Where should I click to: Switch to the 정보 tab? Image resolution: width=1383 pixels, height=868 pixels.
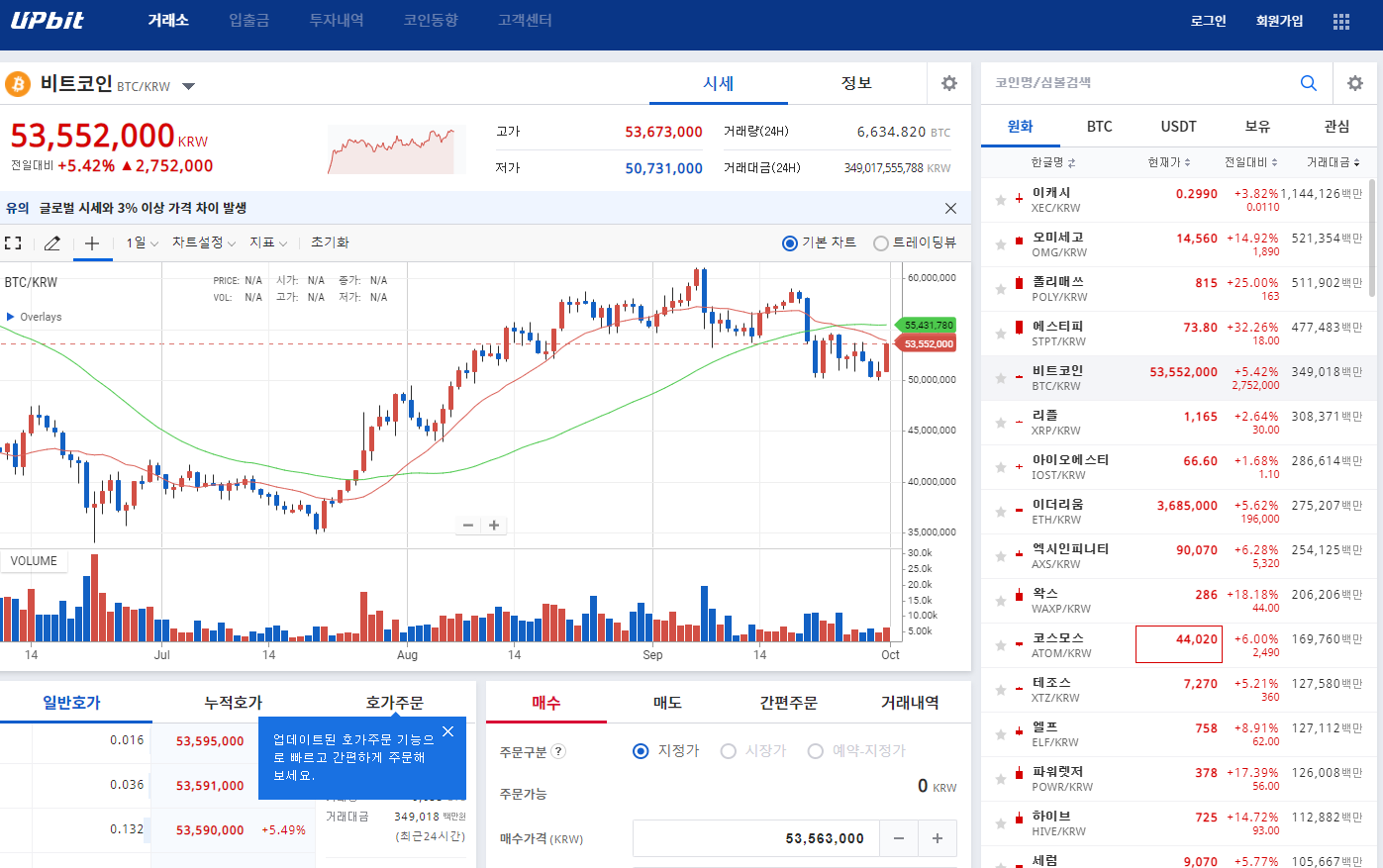(x=856, y=83)
